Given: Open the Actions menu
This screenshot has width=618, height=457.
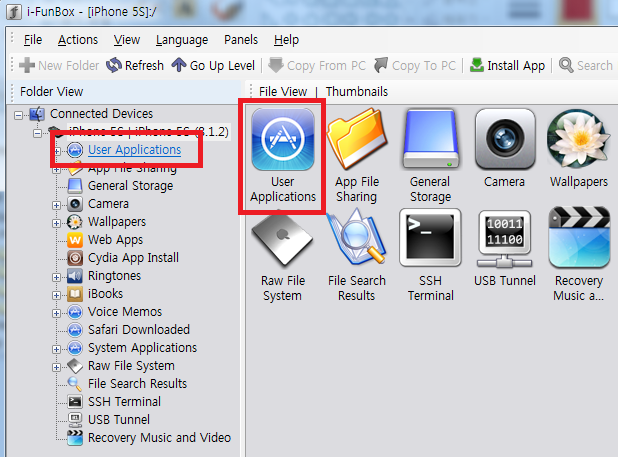Looking at the screenshot, I should coord(78,40).
